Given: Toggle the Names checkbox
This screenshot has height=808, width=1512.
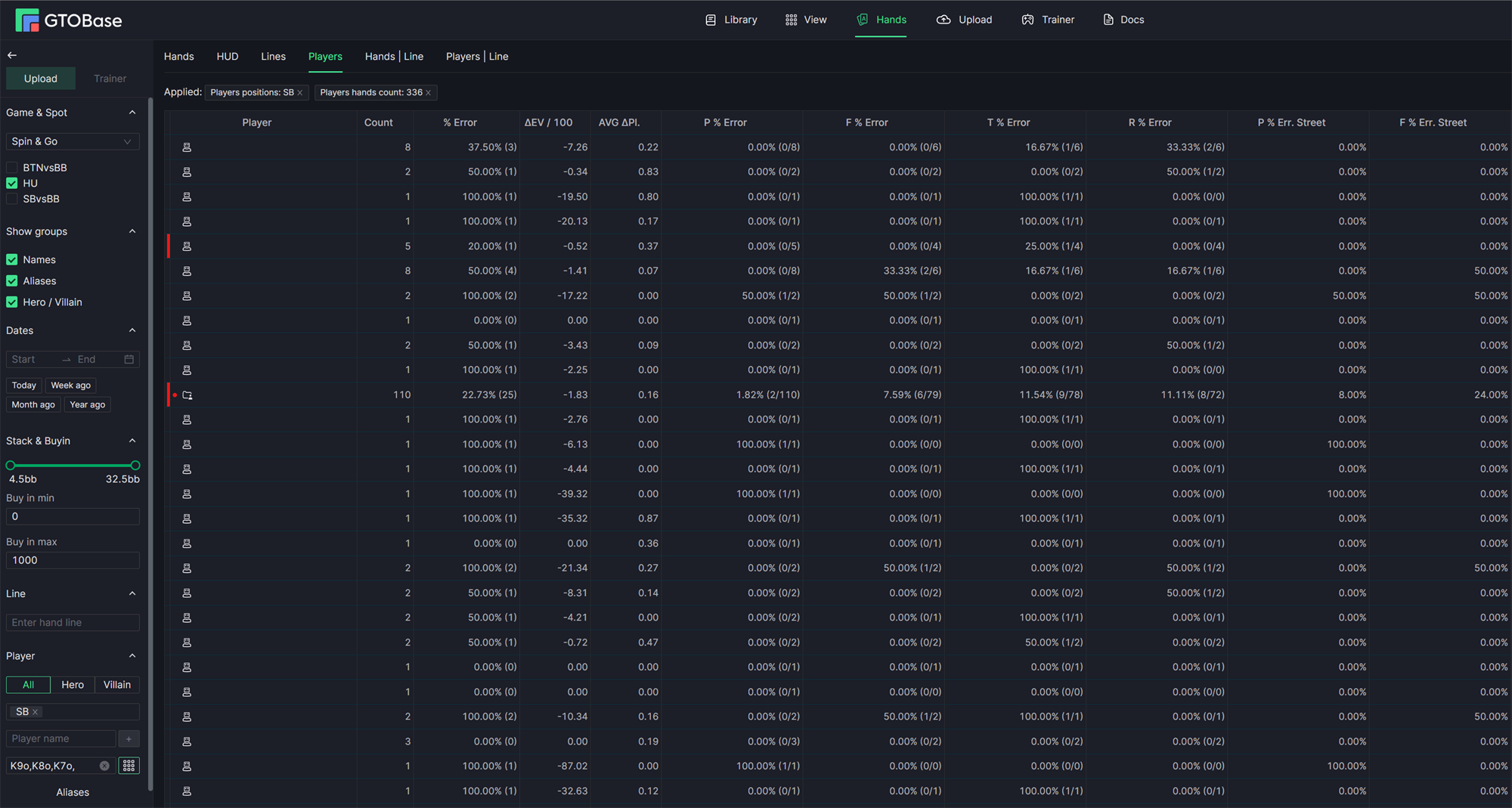Looking at the screenshot, I should click(x=12, y=260).
